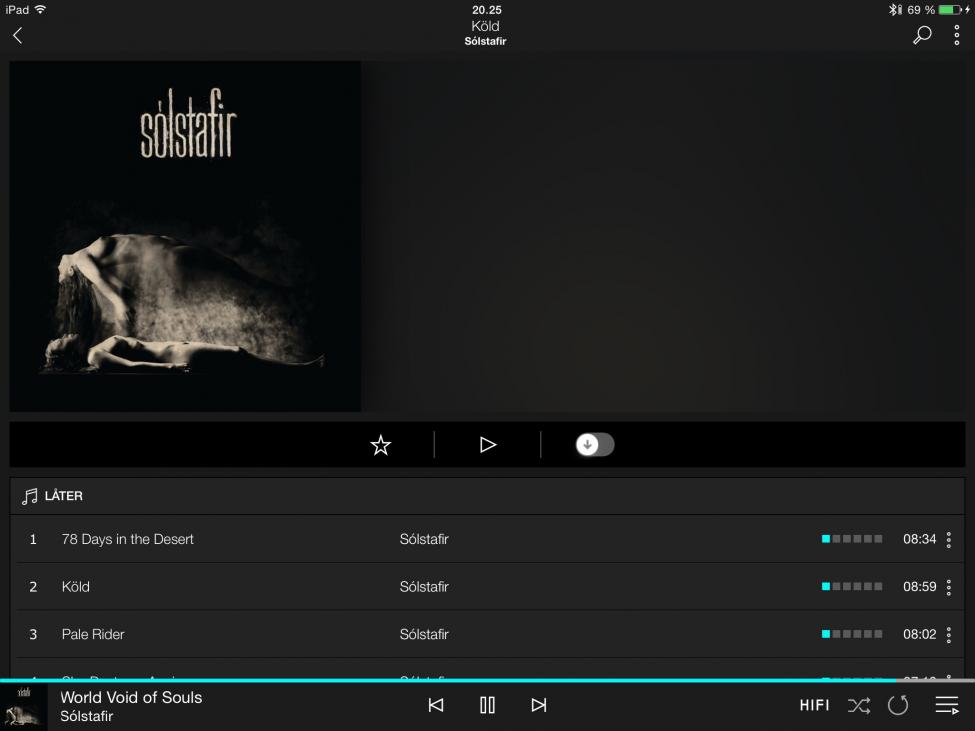Click the 20.25 clock in status bar
Viewport: 975px width, 731px height.
pyautogui.click(x=487, y=10)
